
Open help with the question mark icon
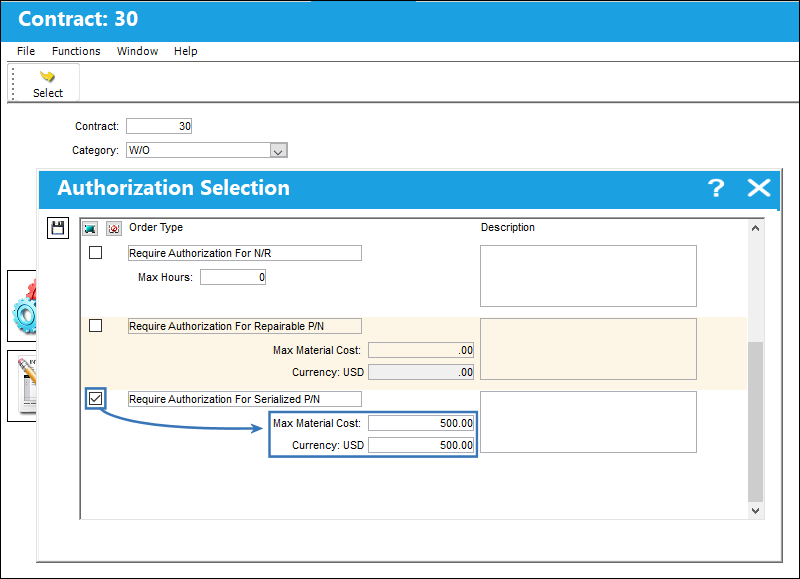[x=716, y=188]
